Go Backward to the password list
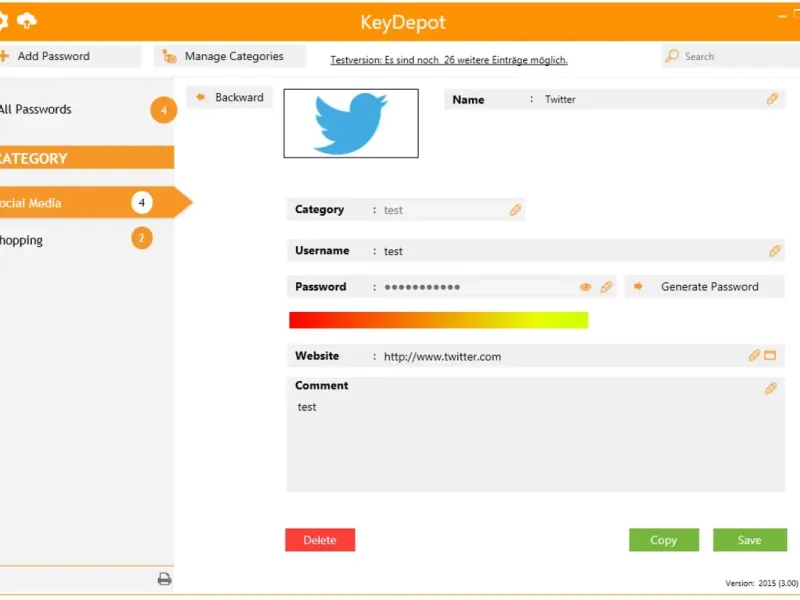The image size is (800, 600). point(230,97)
